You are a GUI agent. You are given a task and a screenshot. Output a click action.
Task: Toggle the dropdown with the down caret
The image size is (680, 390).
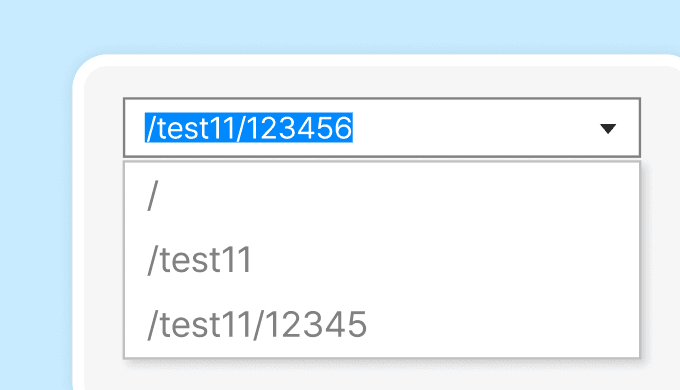pos(608,129)
